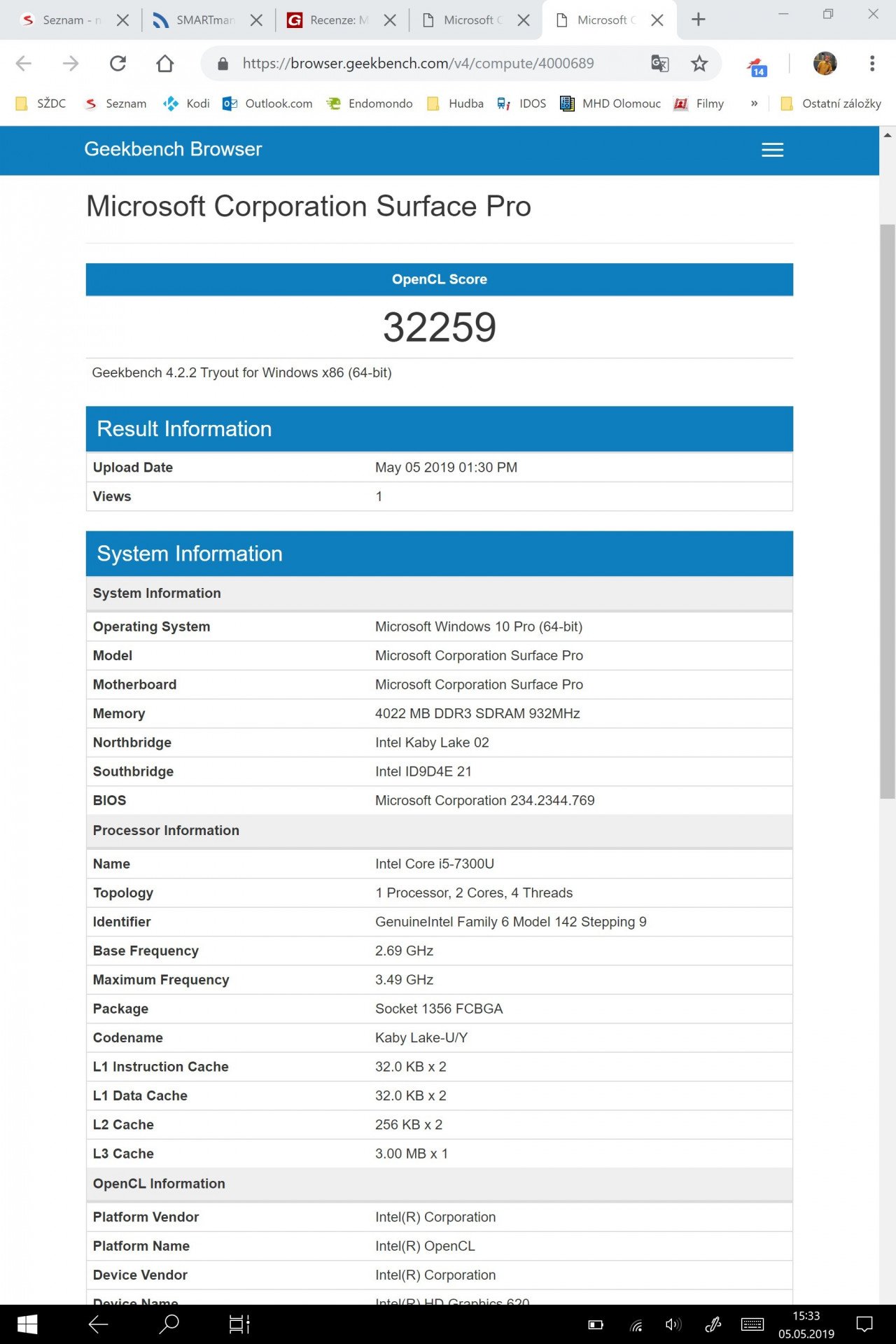The image size is (896, 1344).
Task: Open the Chrome three-dot menu
Action: [x=872, y=64]
